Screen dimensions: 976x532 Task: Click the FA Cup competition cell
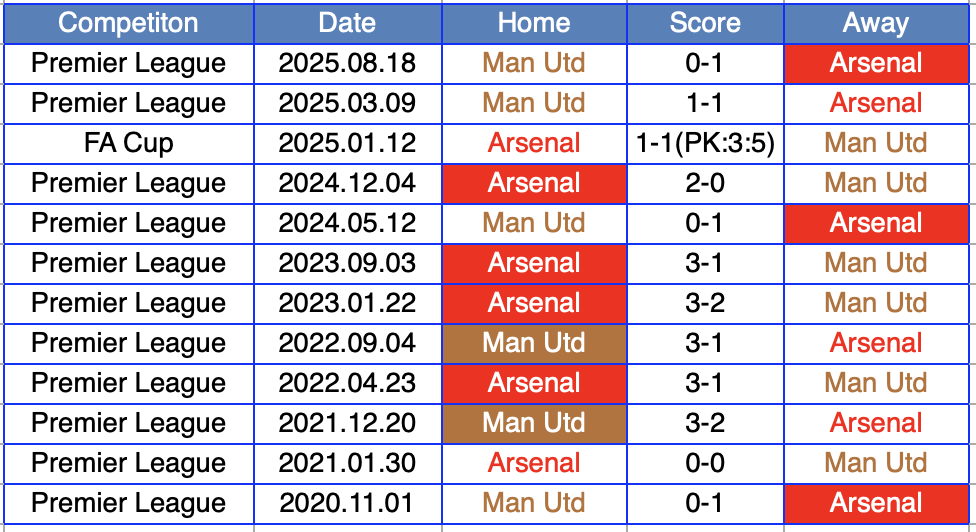(128, 143)
